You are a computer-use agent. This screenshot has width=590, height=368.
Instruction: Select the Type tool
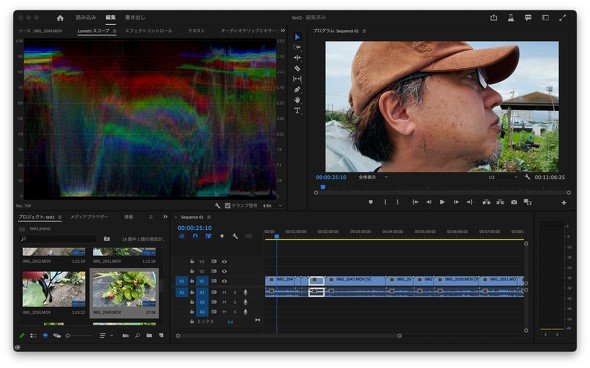pyautogui.click(x=297, y=111)
